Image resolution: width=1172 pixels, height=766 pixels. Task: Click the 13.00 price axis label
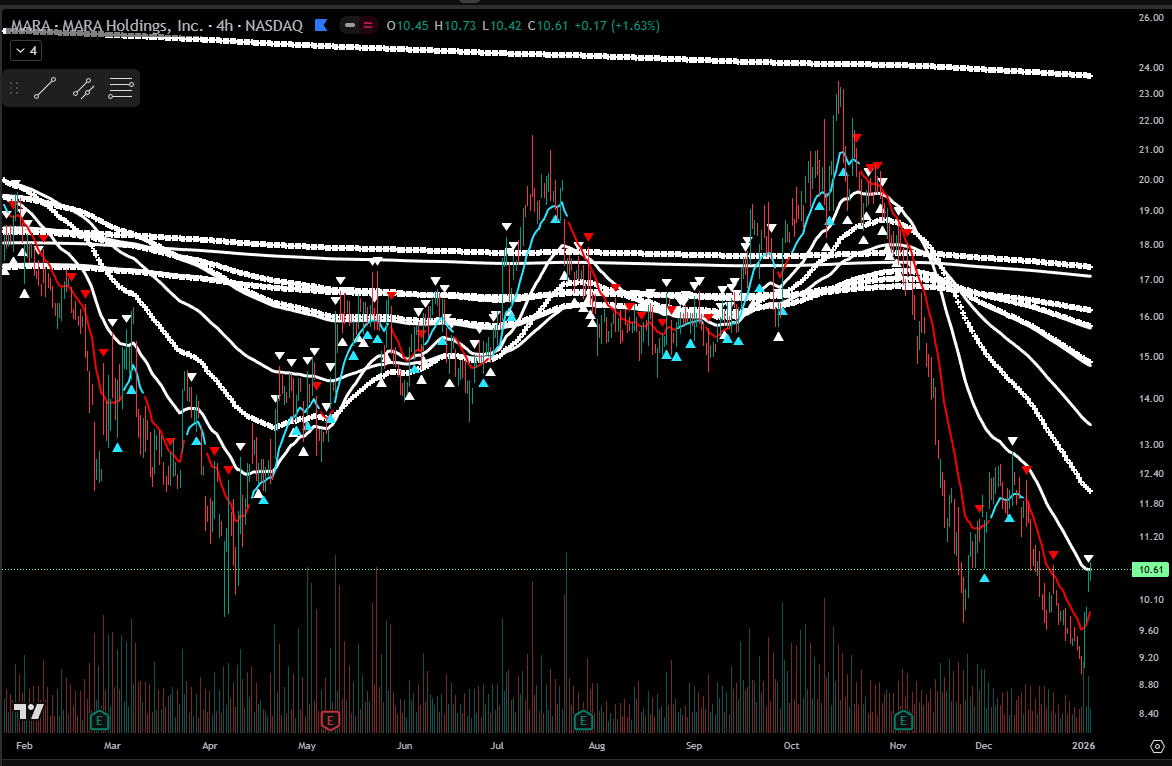(1151, 444)
